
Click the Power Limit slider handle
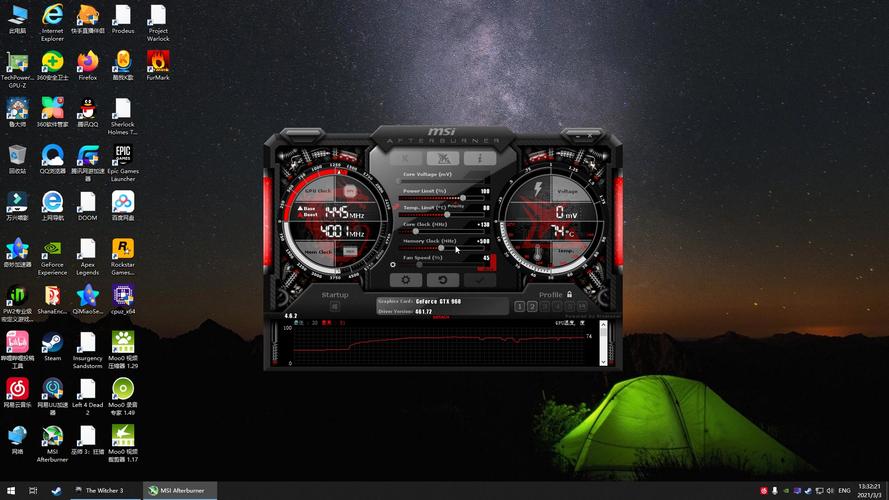click(463, 198)
